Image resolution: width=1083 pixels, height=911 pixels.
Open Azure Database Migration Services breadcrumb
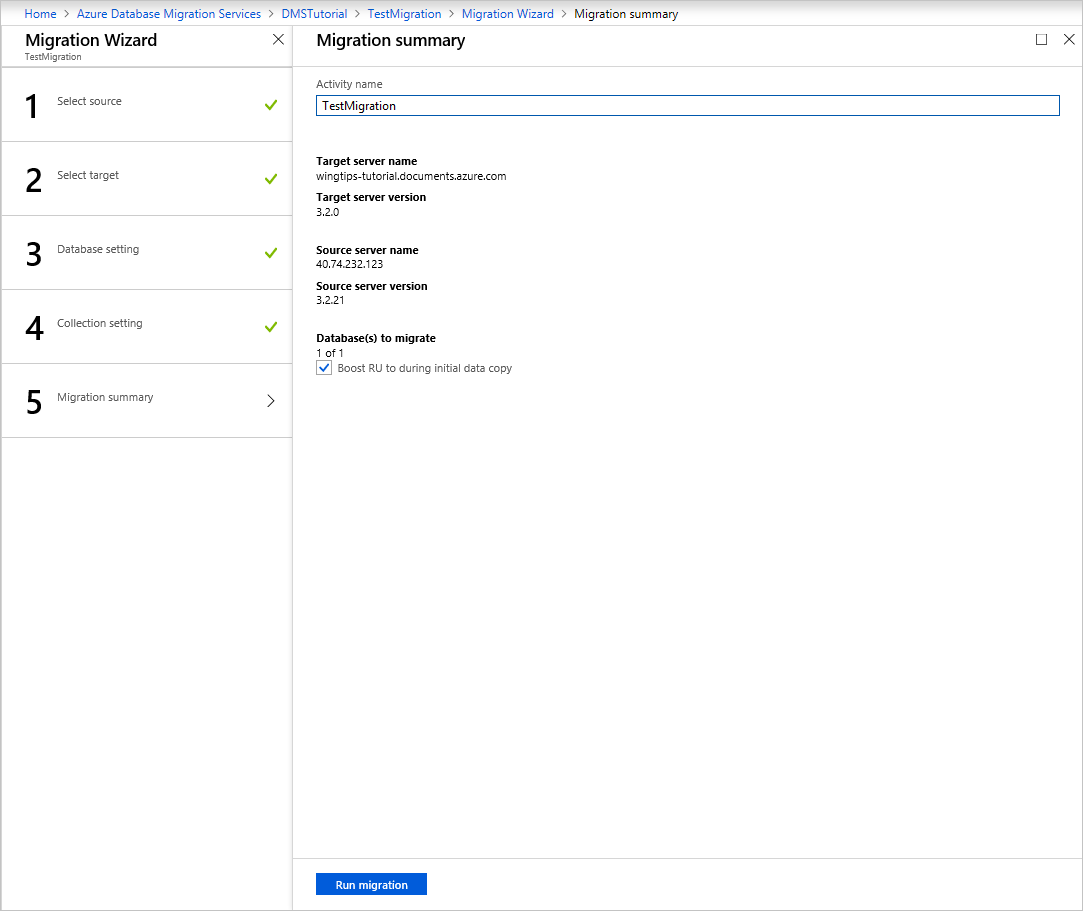[169, 14]
